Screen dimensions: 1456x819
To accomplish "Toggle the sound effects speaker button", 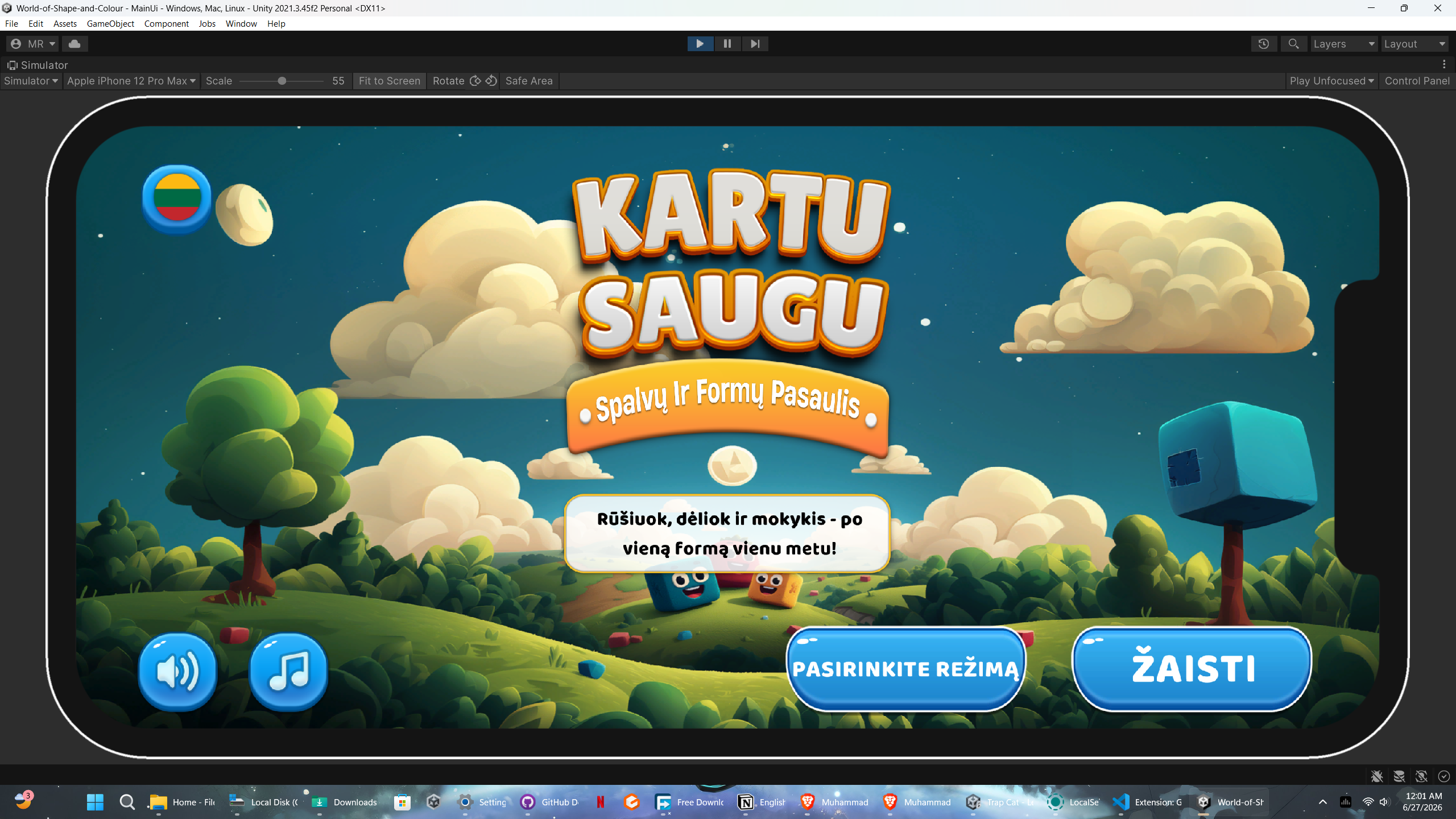I will point(178,672).
